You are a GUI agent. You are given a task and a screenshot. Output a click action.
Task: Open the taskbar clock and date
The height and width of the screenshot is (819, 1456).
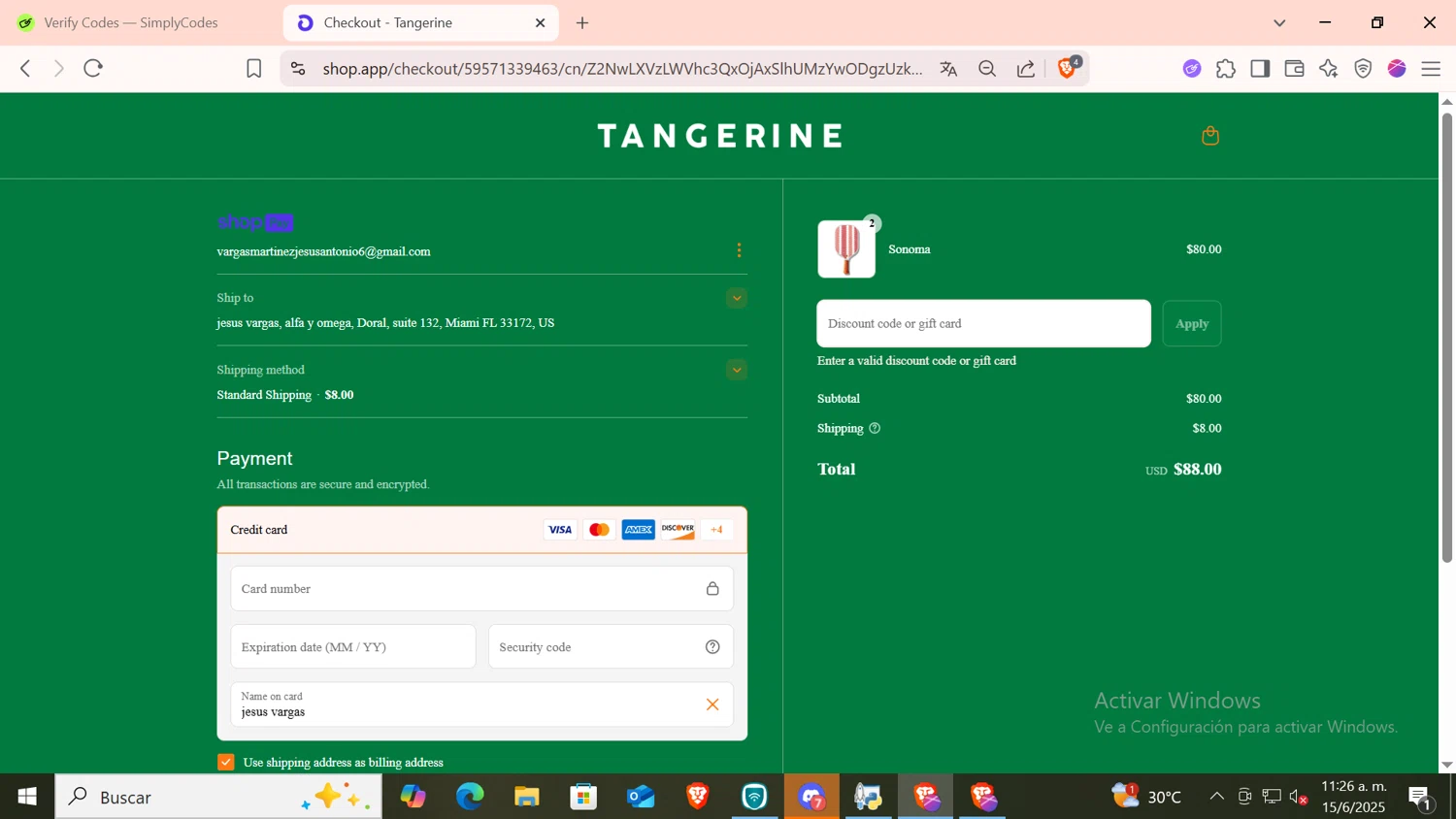(x=1354, y=797)
